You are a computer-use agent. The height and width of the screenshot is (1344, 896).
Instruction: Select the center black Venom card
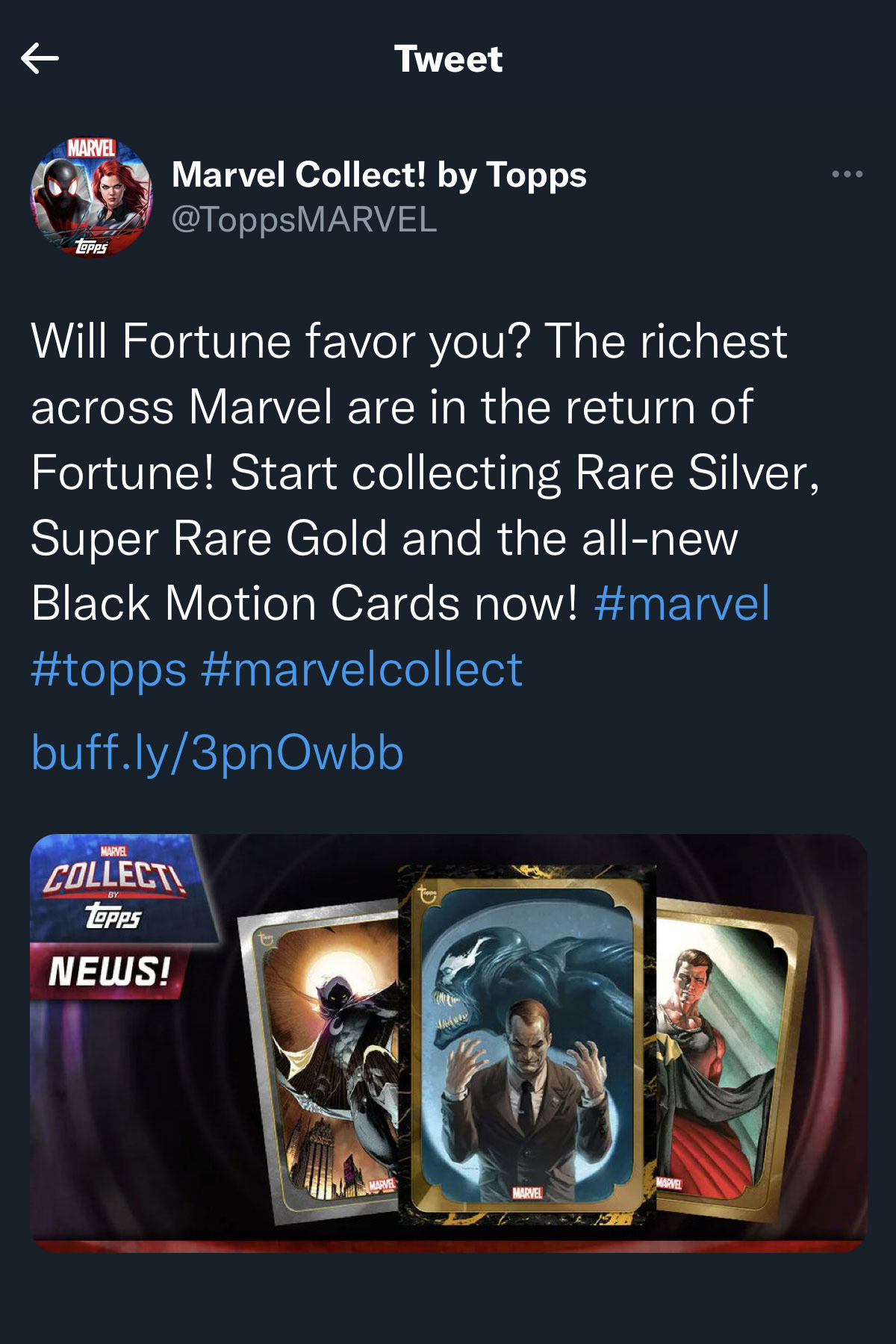point(526,1045)
